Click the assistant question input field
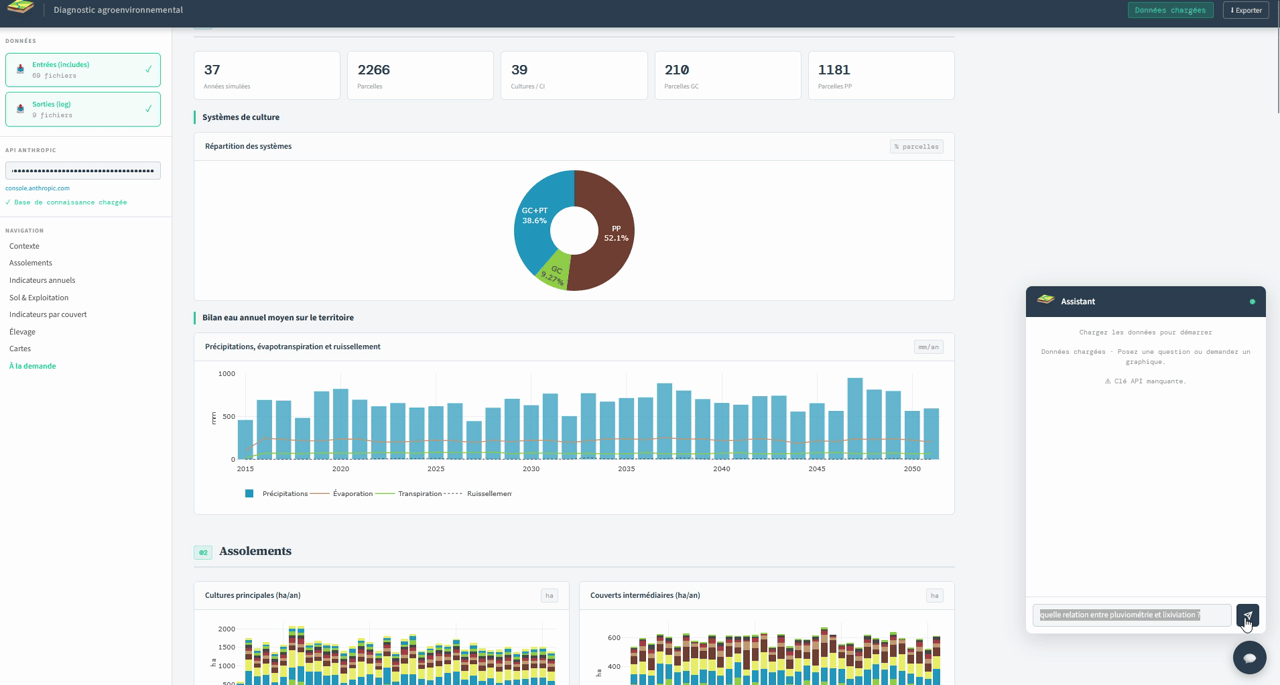This screenshot has width=1280, height=685. coord(1132,615)
